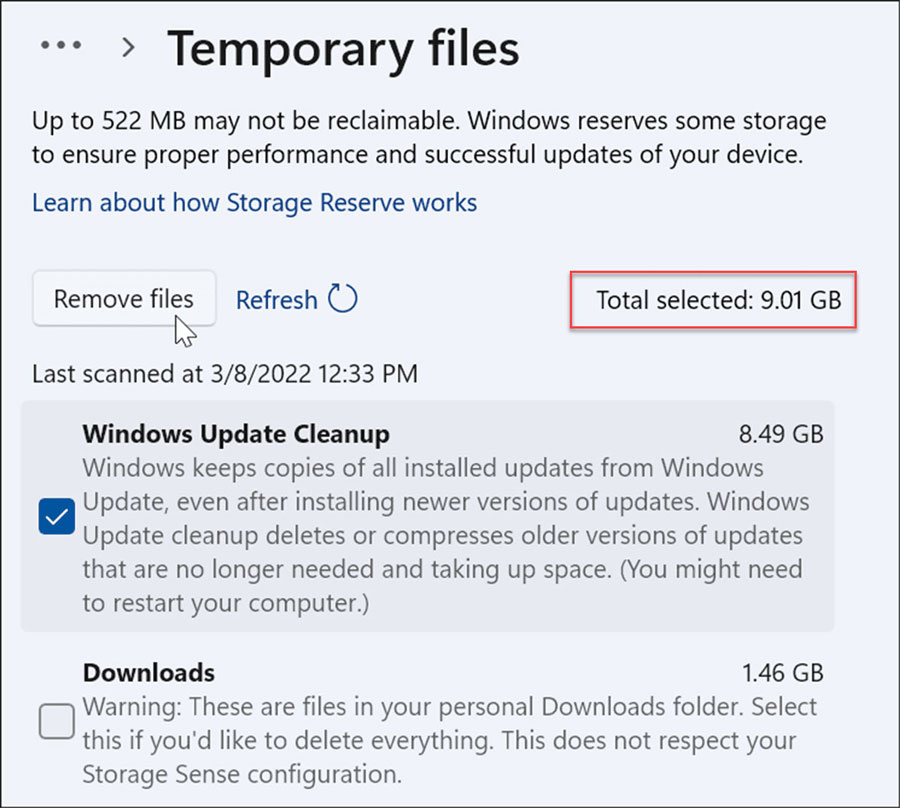Open Learn about how Storage Reserve works
Screen dimensions: 900x808
(x=254, y=203)
